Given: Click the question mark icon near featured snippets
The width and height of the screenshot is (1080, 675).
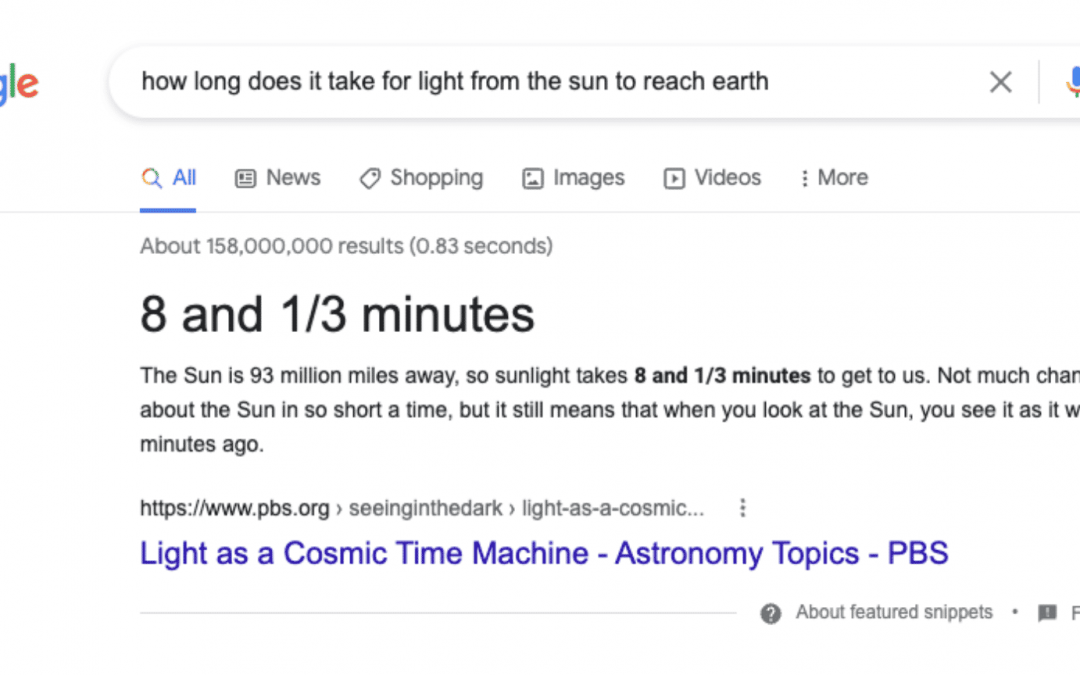Looking at the screenshot, I should 770,612.
